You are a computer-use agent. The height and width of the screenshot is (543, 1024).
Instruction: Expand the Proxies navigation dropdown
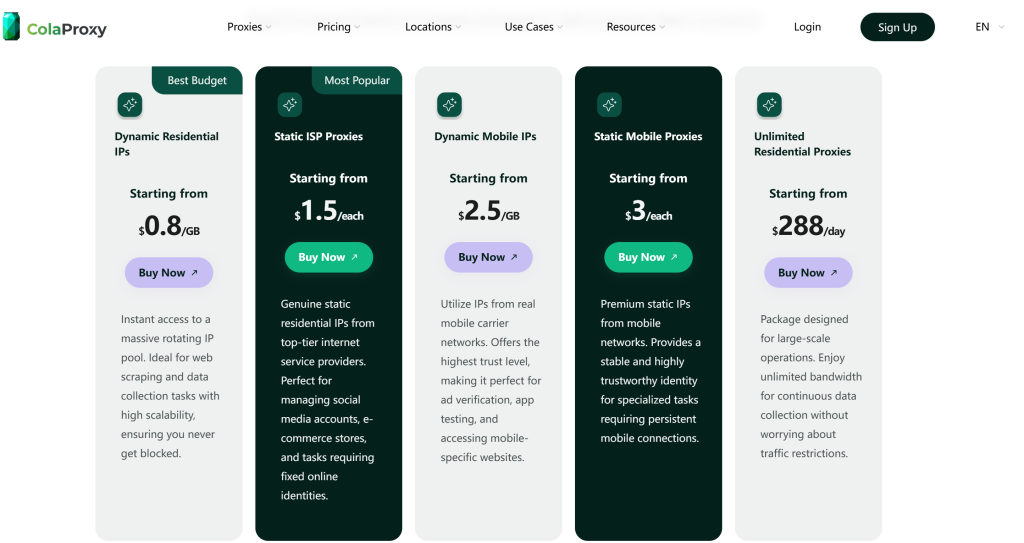tap(249, 27)
